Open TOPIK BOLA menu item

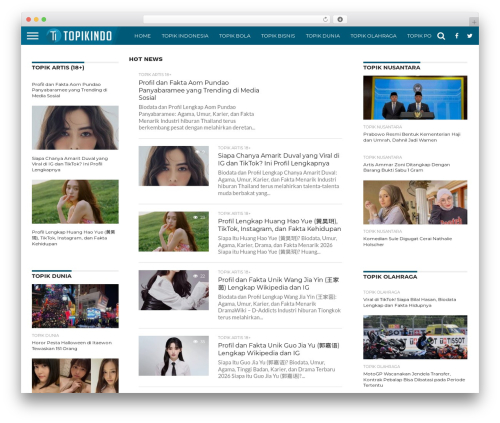point(235,36)
